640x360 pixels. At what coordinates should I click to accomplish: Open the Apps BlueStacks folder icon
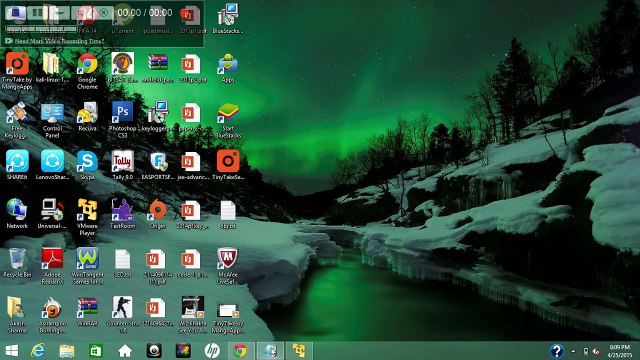coord(228,67)
